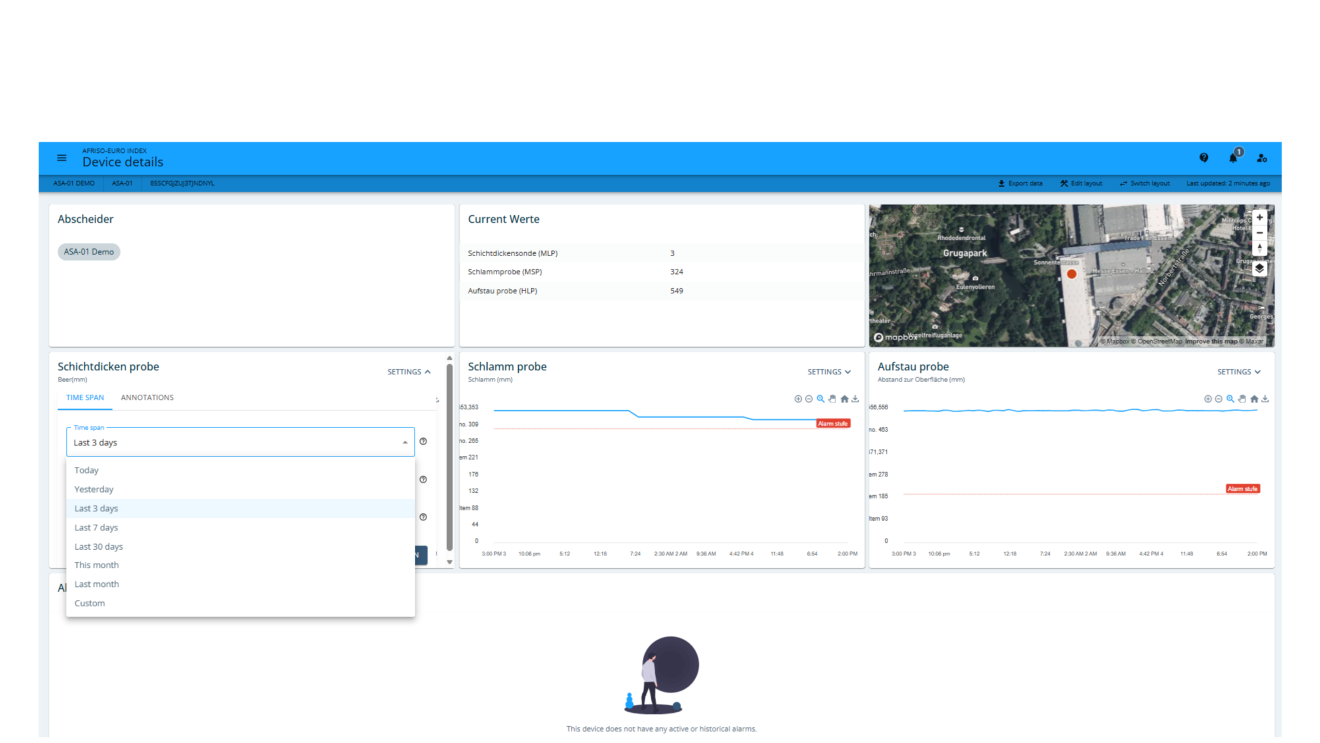1320x743 pixels.
Task: Choose Yesterday from time span list
Action: [x=240, y=489]
